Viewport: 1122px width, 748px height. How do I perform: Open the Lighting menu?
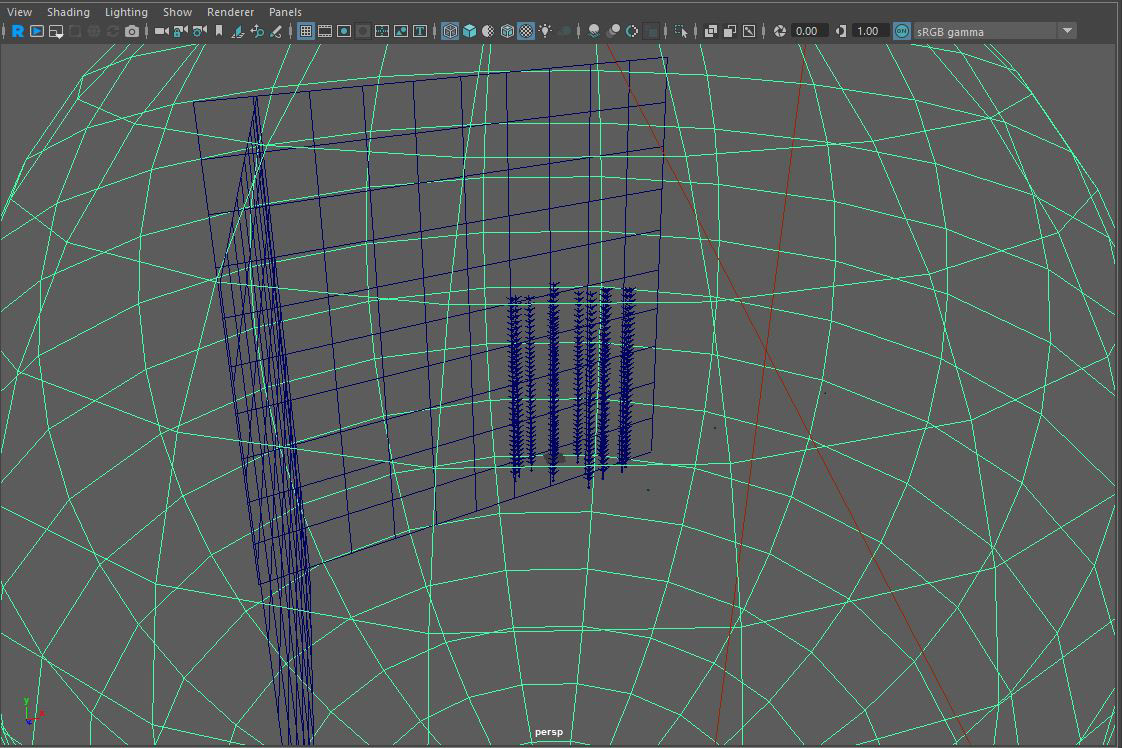(126, 11)
